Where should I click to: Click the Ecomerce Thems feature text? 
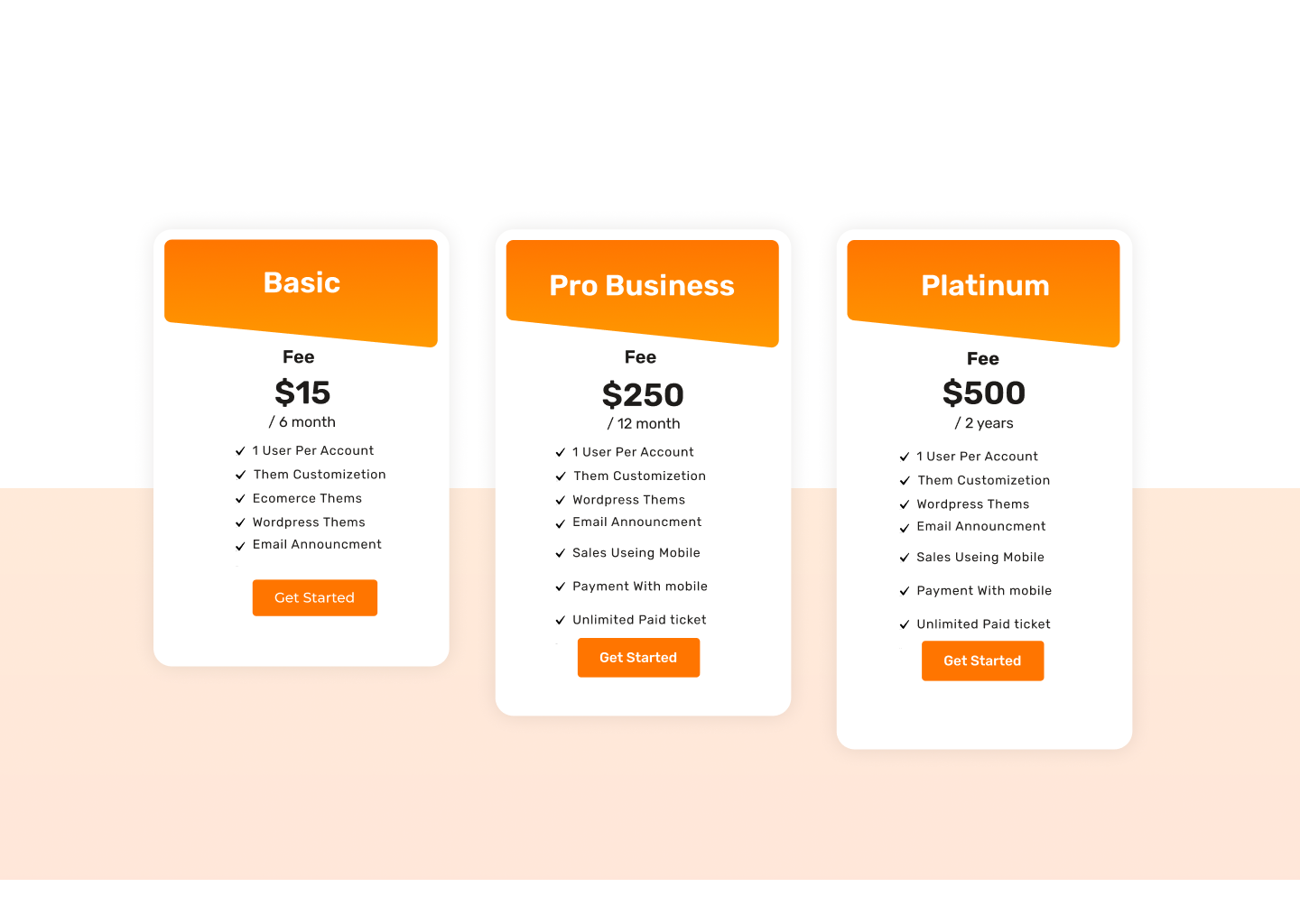click(307, 498)
